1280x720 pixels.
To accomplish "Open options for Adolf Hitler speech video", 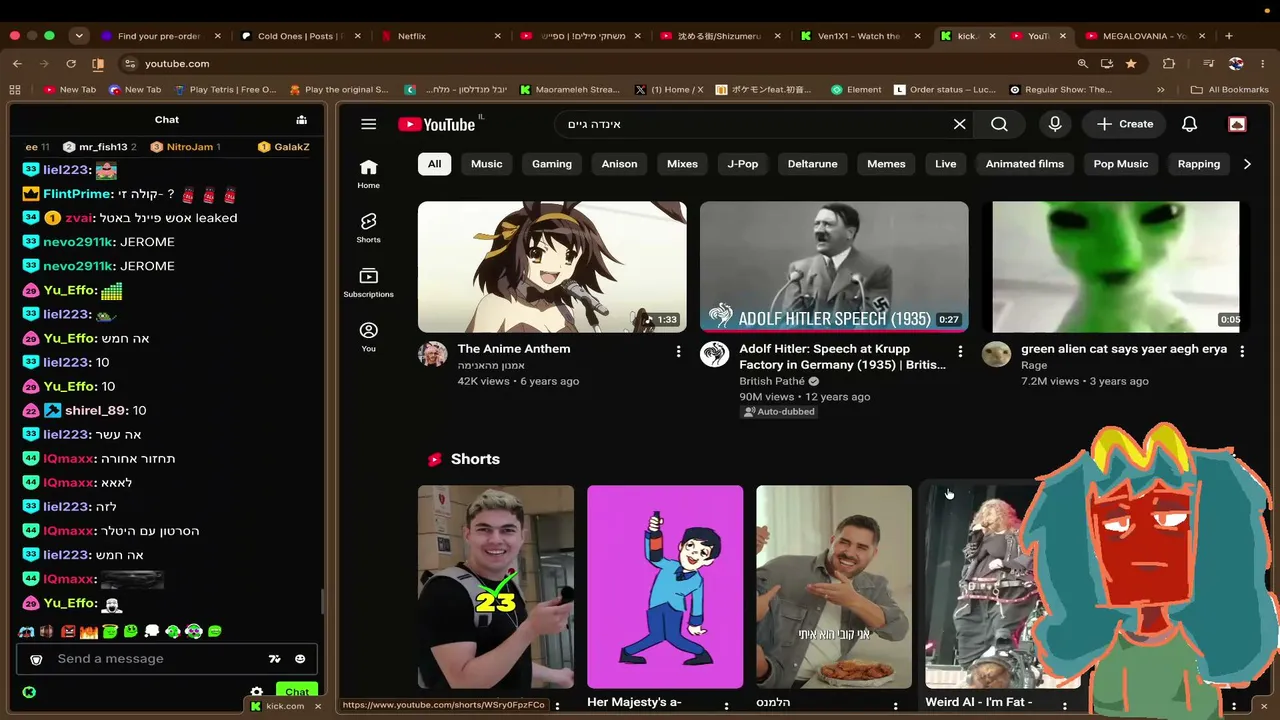I will tap(960, 351).
